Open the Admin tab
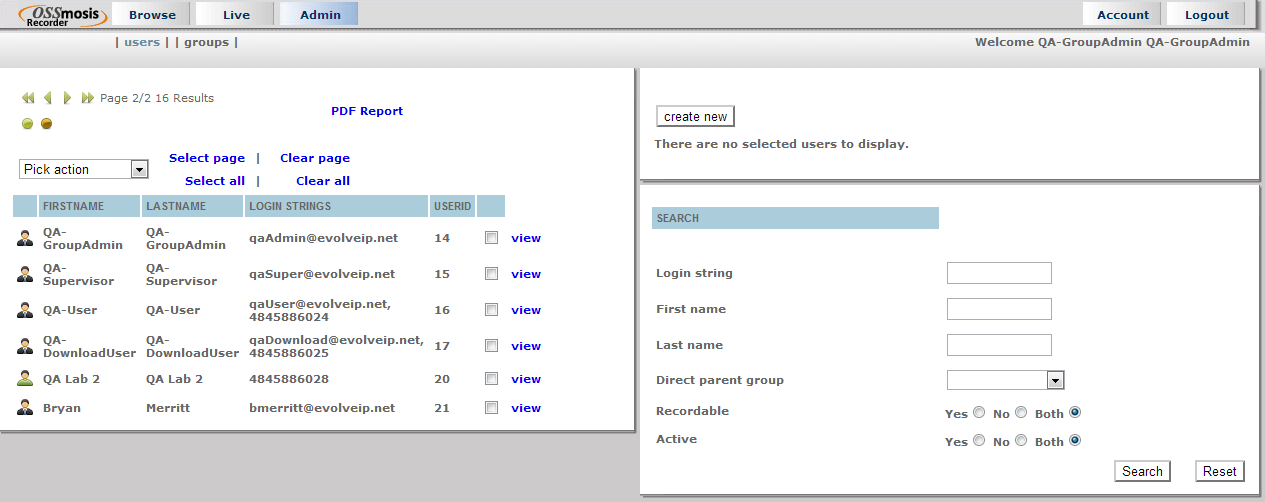 click(319, 14)
